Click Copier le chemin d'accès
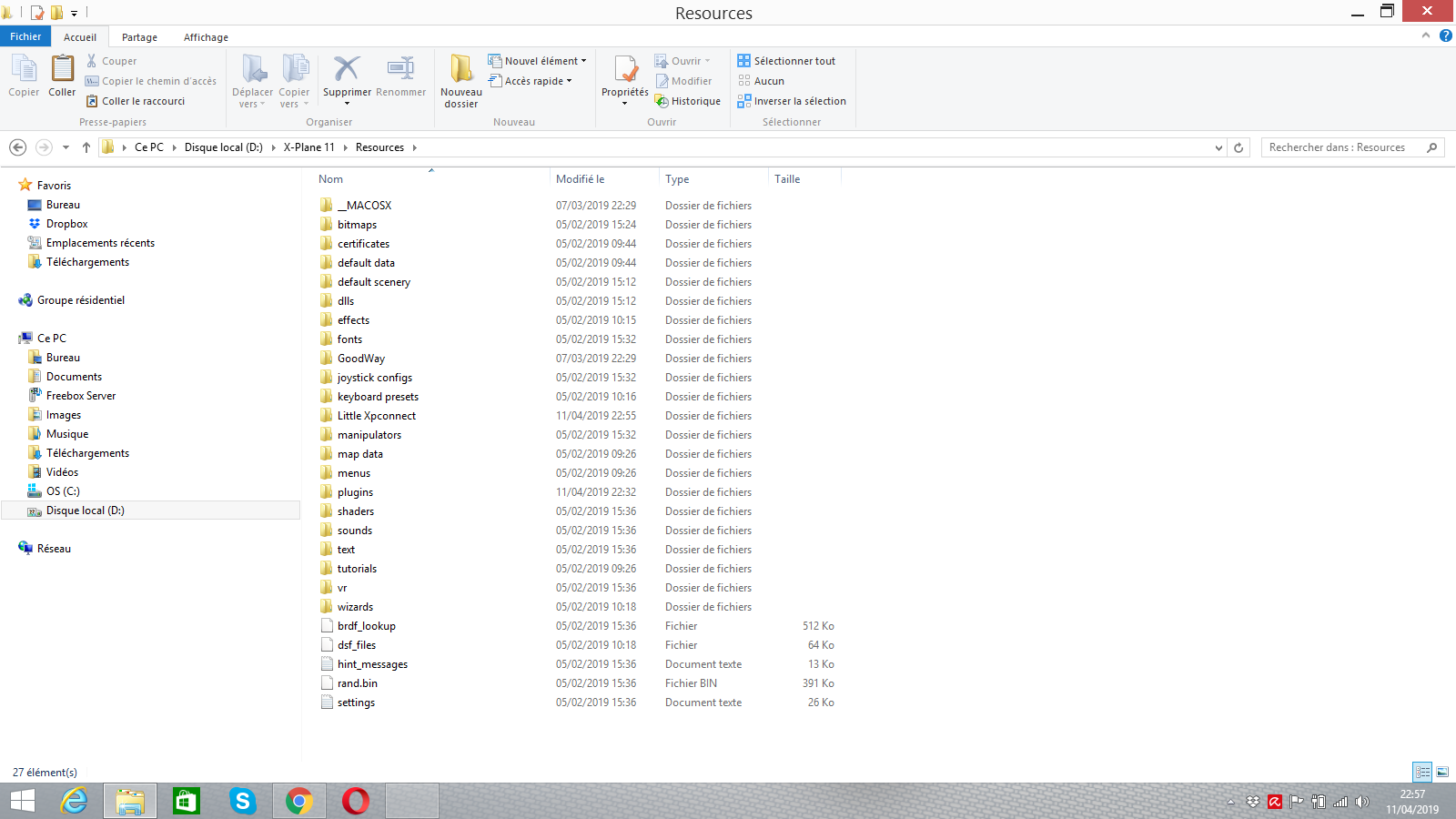Screen dimensions: 1456x819 pyautogui.click(x=151, y=81)
